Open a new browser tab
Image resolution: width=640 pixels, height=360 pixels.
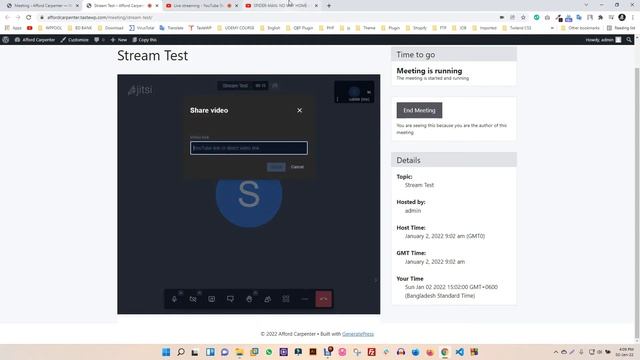(329, 6)
